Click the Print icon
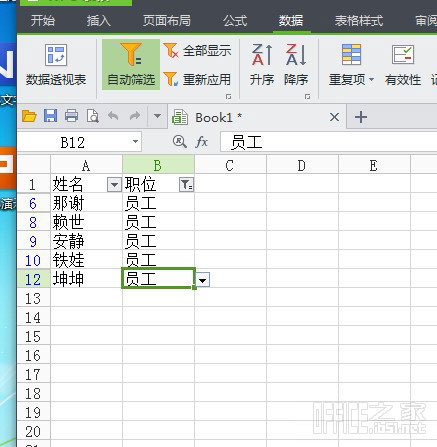The width and height of the screenshot is (437, 447). click(71, 116)
